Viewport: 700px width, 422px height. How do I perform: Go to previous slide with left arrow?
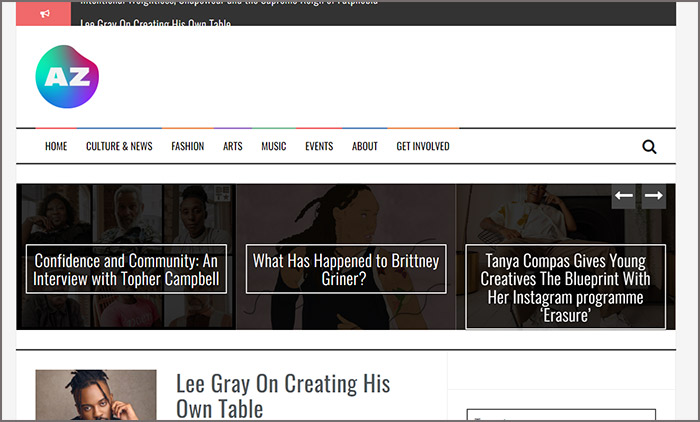point(624,196)
